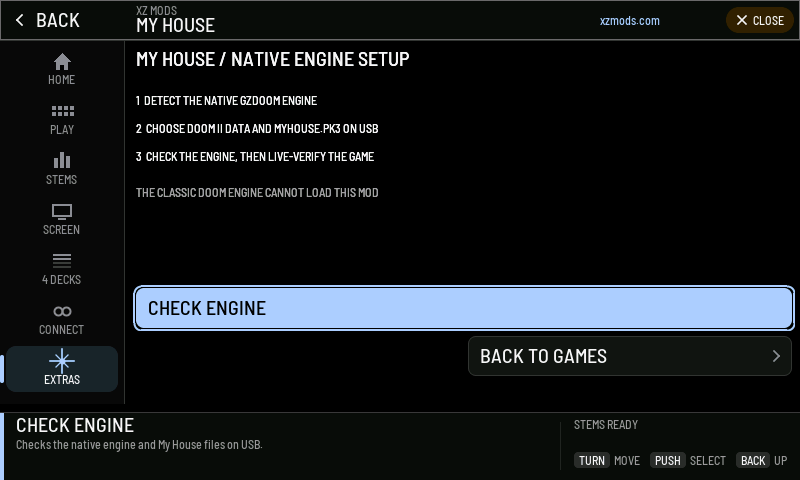Screen dimensions: 800x480
Task: Click the X icon in Close
Action: [742, 20]
